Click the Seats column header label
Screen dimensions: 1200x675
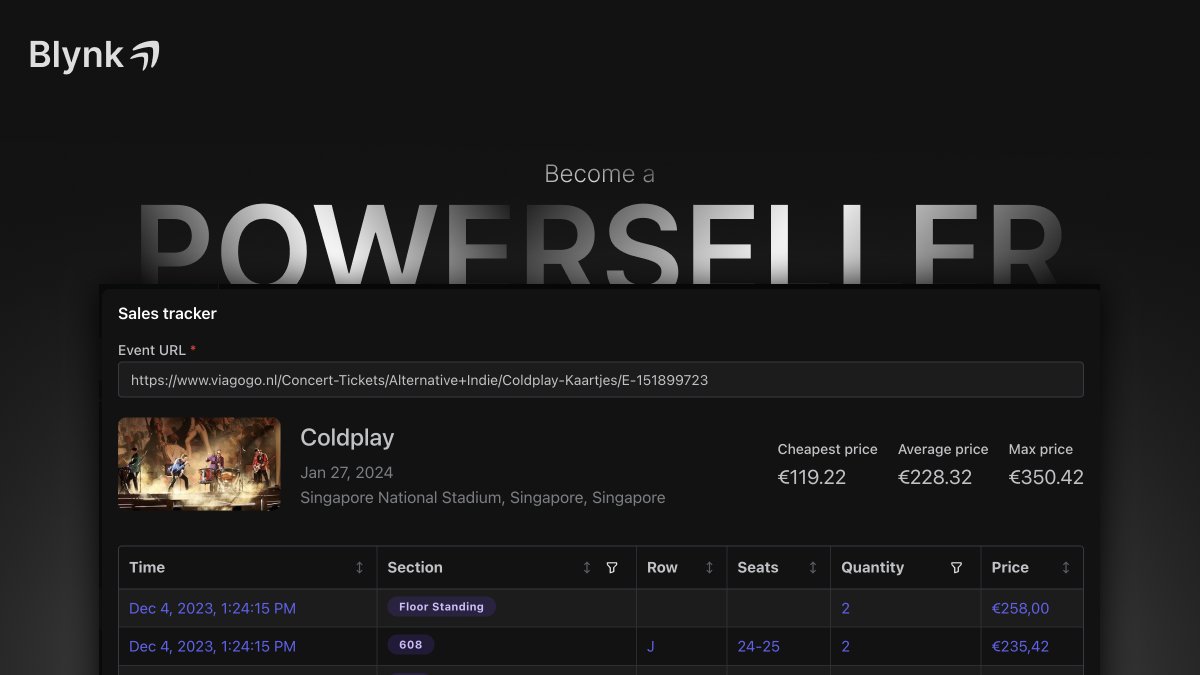[758, 567]
